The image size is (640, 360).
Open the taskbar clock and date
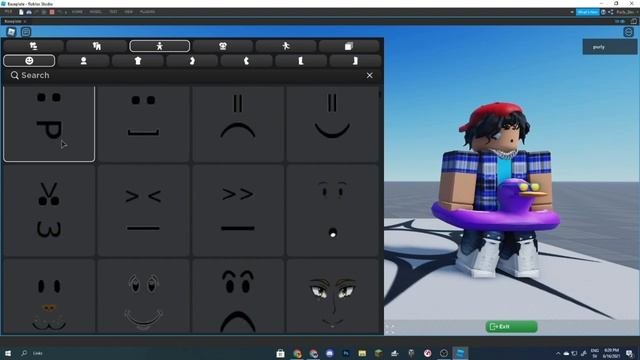pos(611,353)
